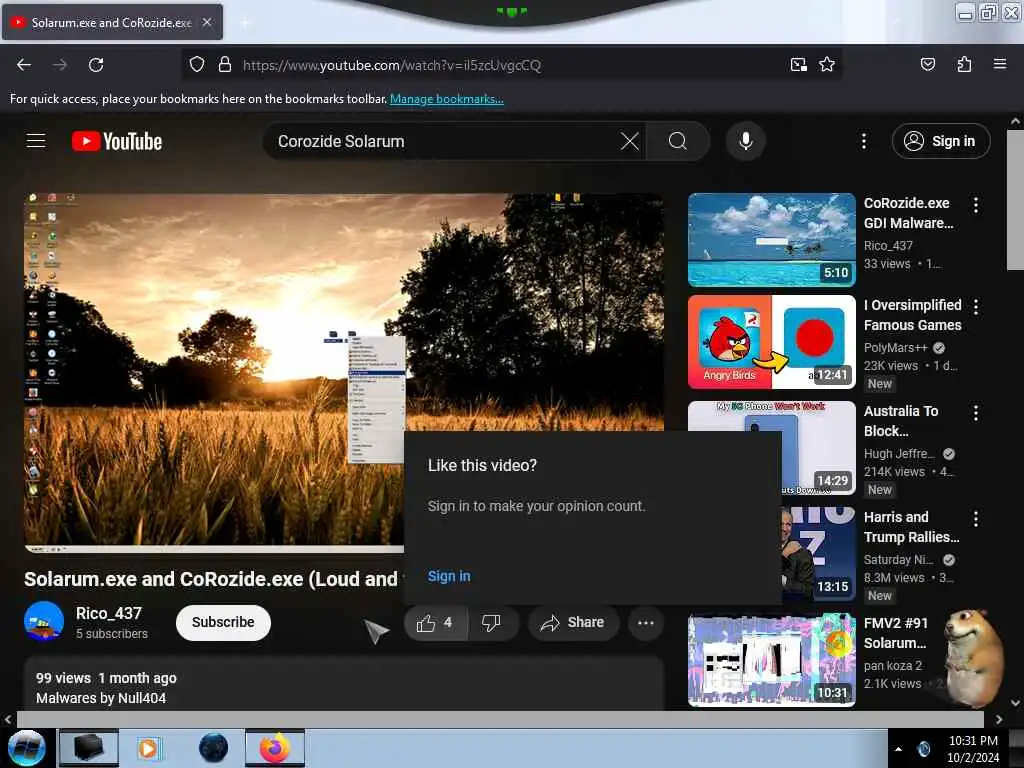
Task: Open CoRozide.exe GDI Malware thumbnail
Action: [x=771, y=240]
